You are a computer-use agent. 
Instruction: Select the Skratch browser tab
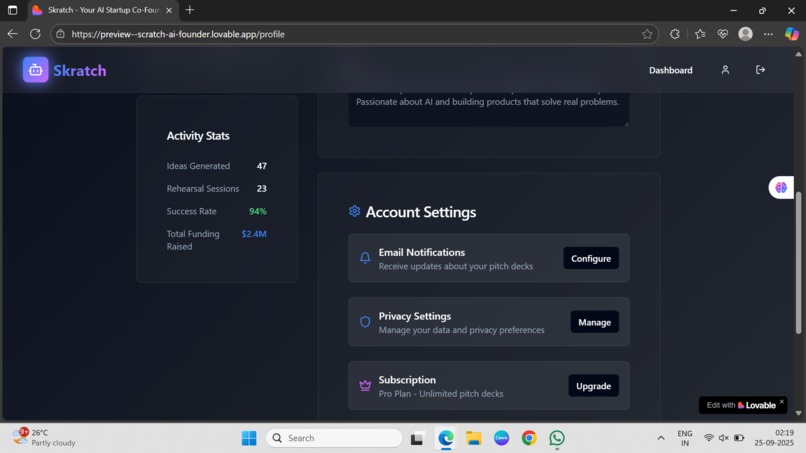pos(102,10)
